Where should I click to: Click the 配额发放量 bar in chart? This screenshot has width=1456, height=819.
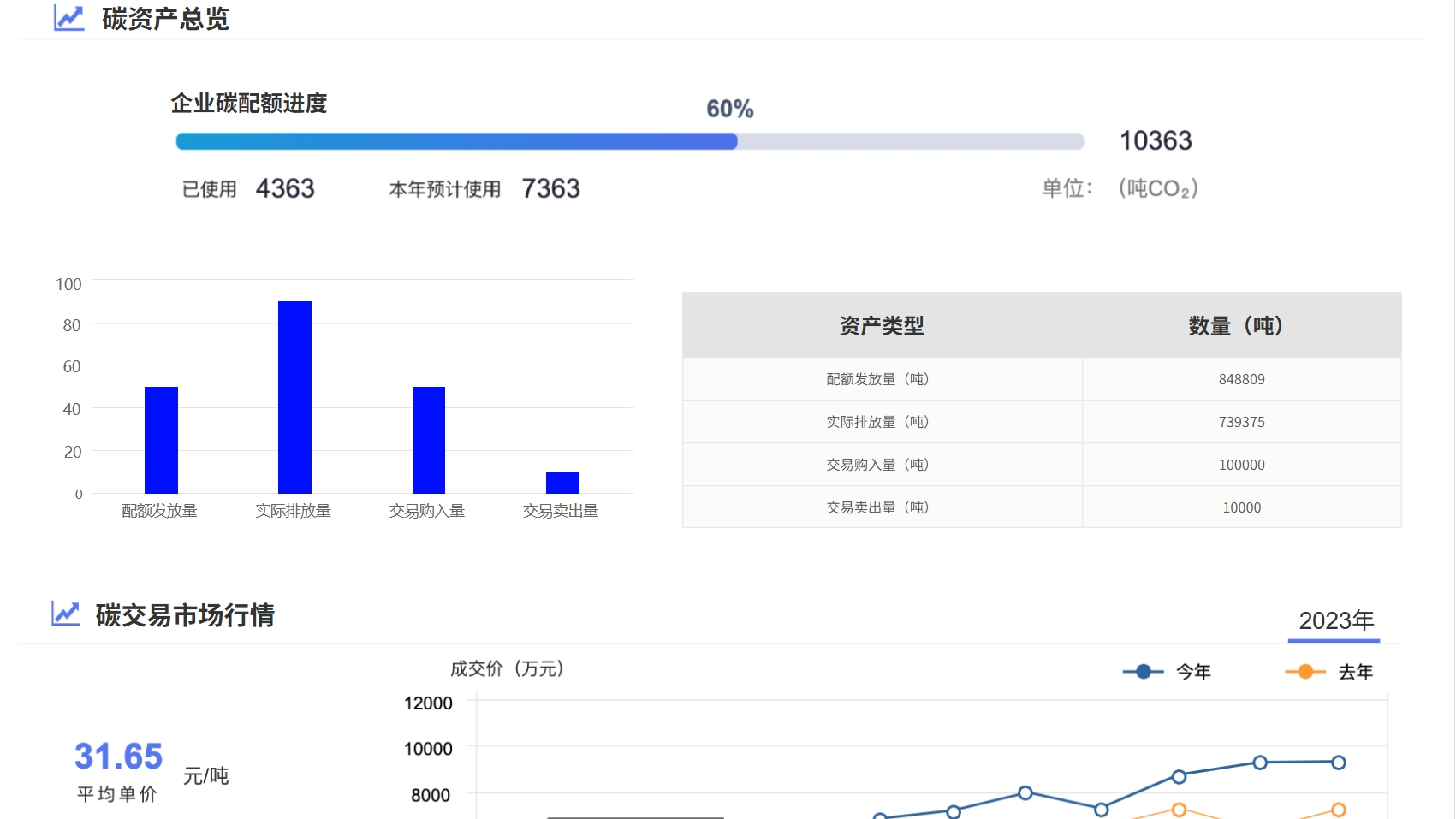pyautogui.click(x=161, y=440)
